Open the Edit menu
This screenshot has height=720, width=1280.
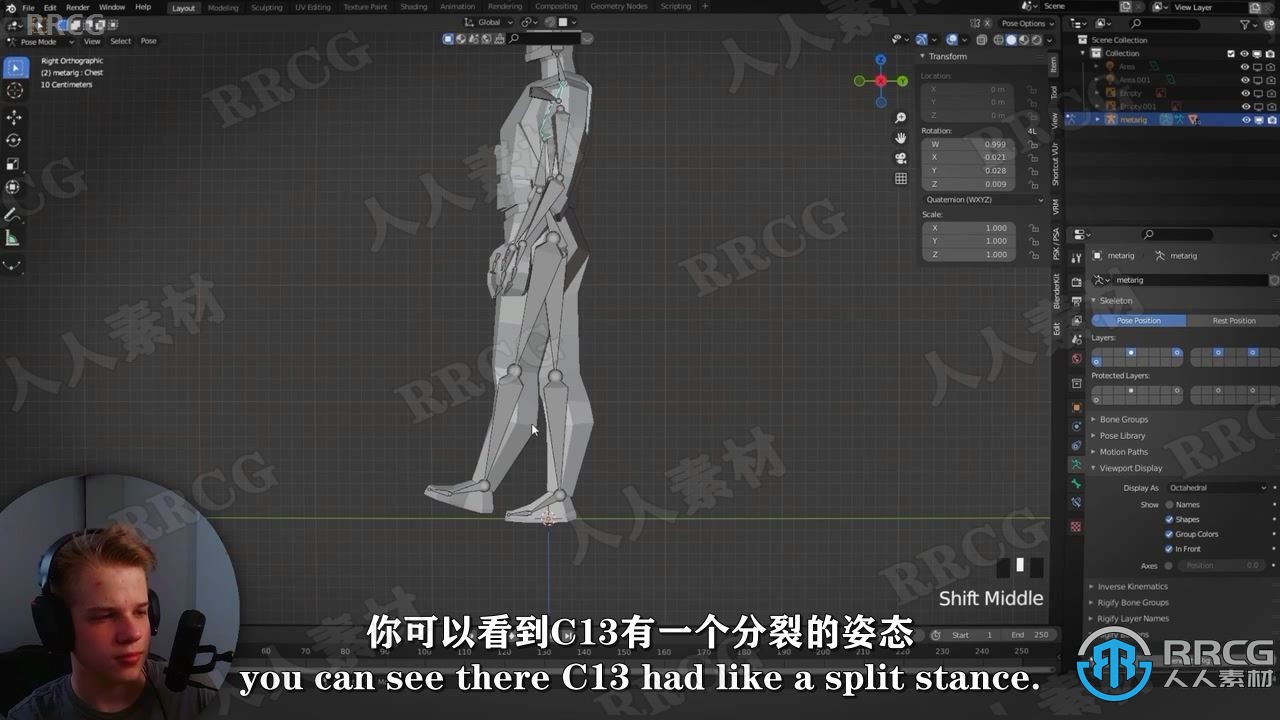50,7
